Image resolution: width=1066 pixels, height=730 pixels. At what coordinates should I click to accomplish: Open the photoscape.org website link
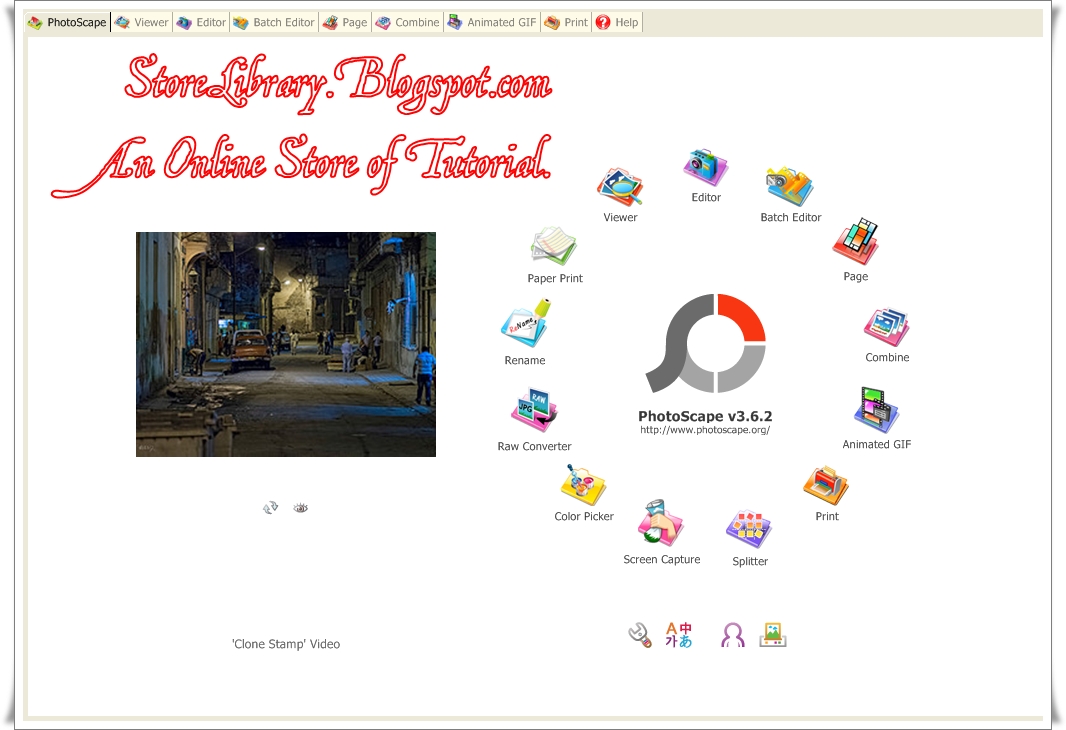(x=705, y=430)
